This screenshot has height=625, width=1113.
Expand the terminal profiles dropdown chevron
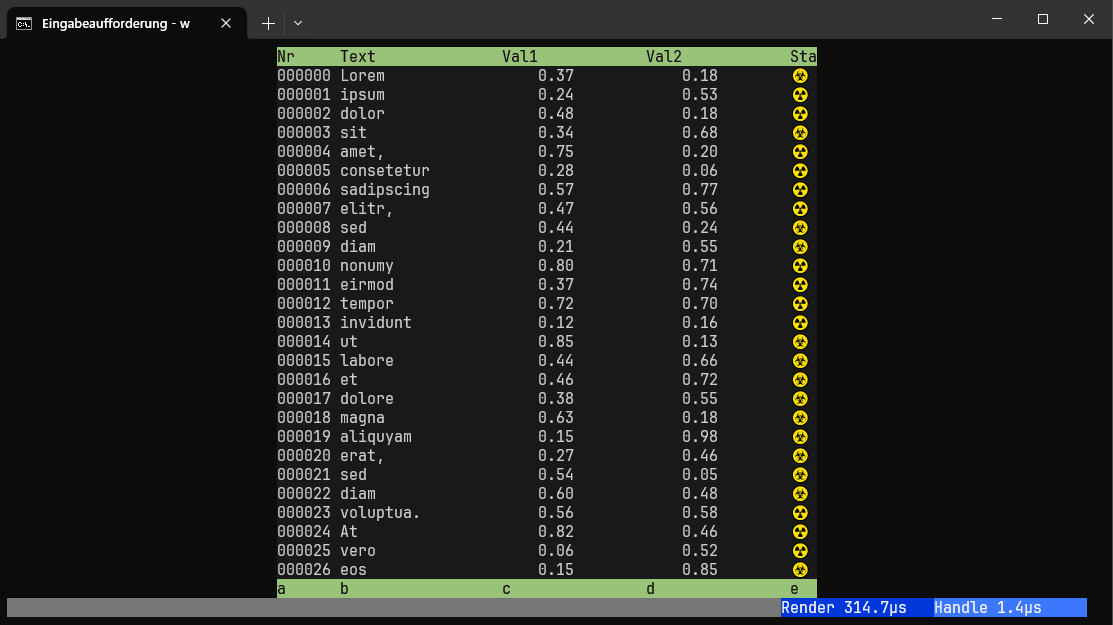[x=298, y=22]
